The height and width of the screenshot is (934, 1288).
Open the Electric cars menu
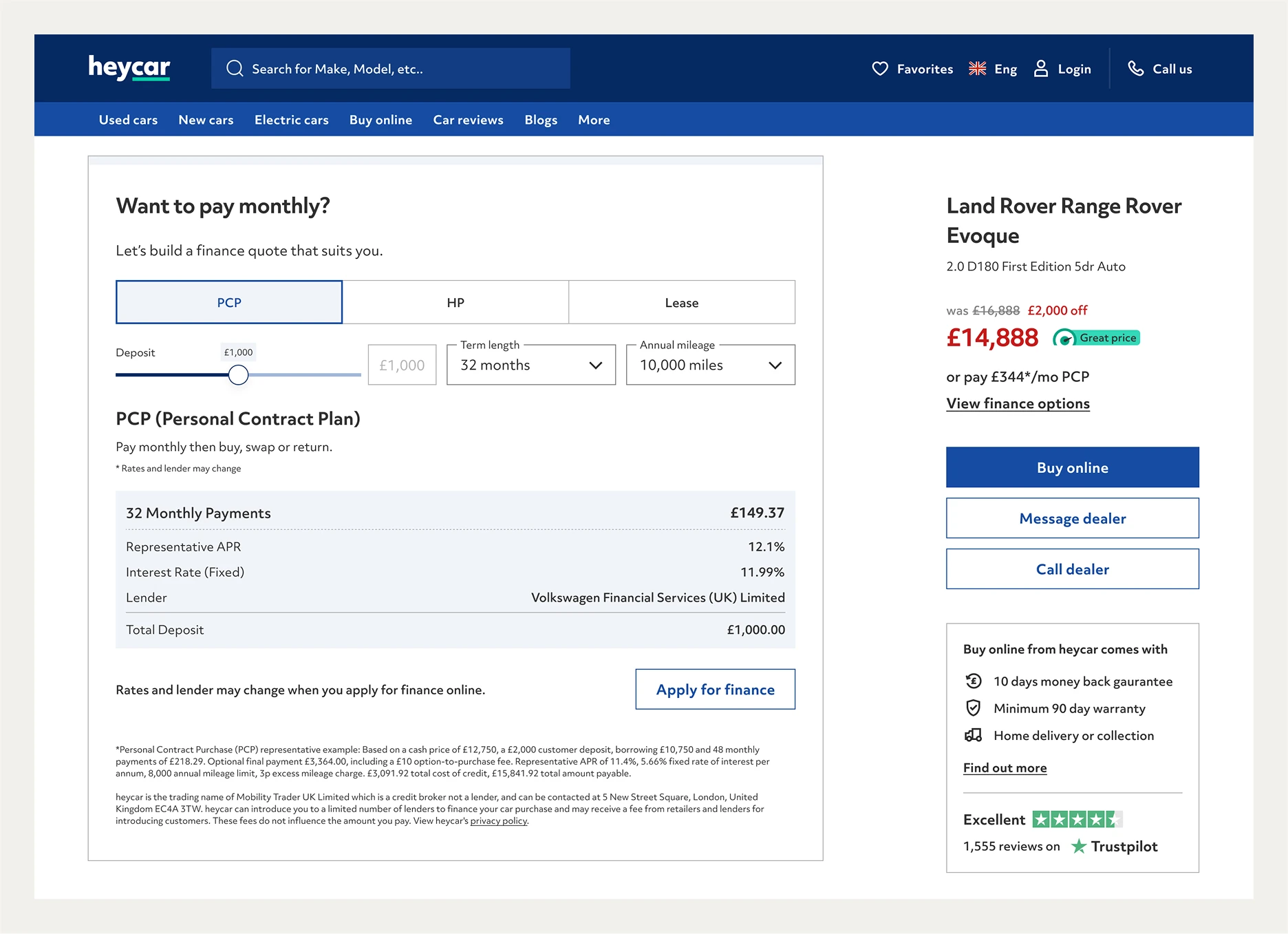pyautogui.click(x=292, y=120)
